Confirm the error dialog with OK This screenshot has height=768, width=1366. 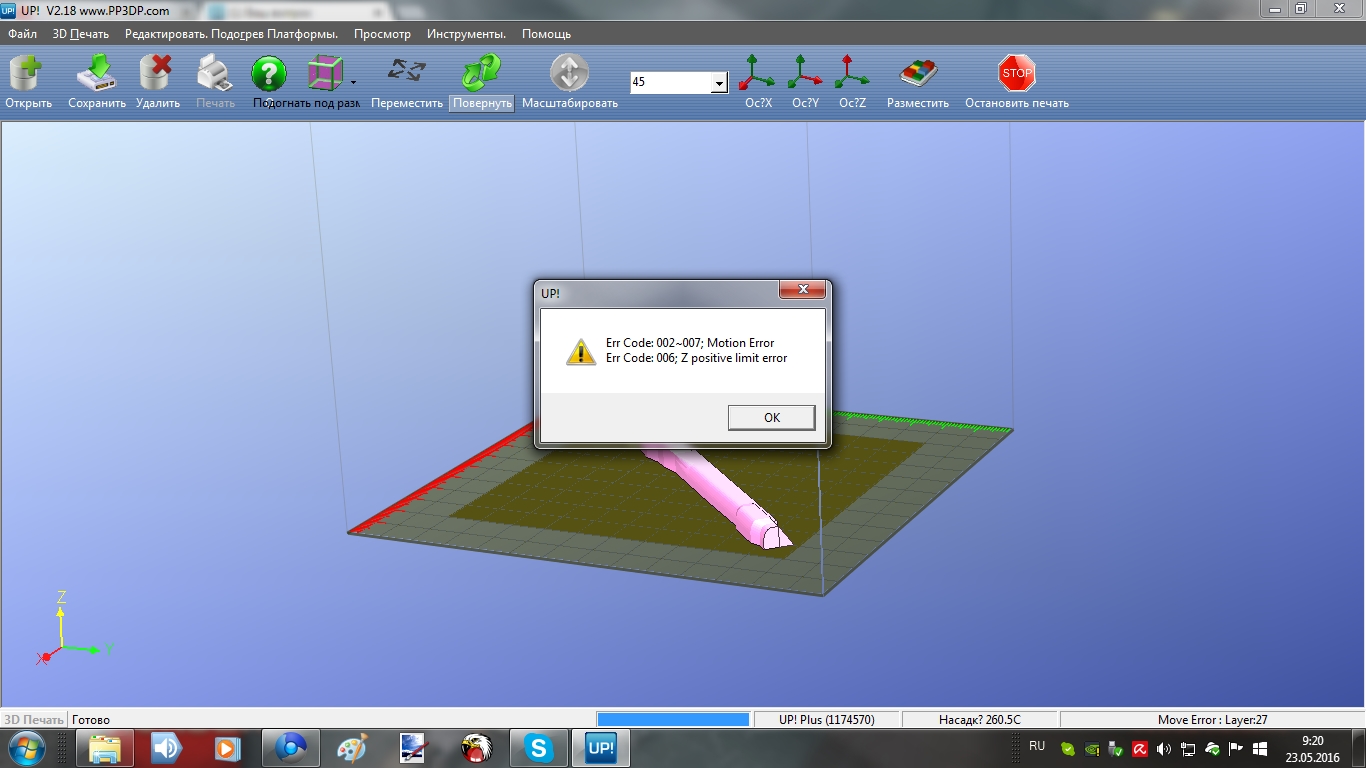click(772, 418)
